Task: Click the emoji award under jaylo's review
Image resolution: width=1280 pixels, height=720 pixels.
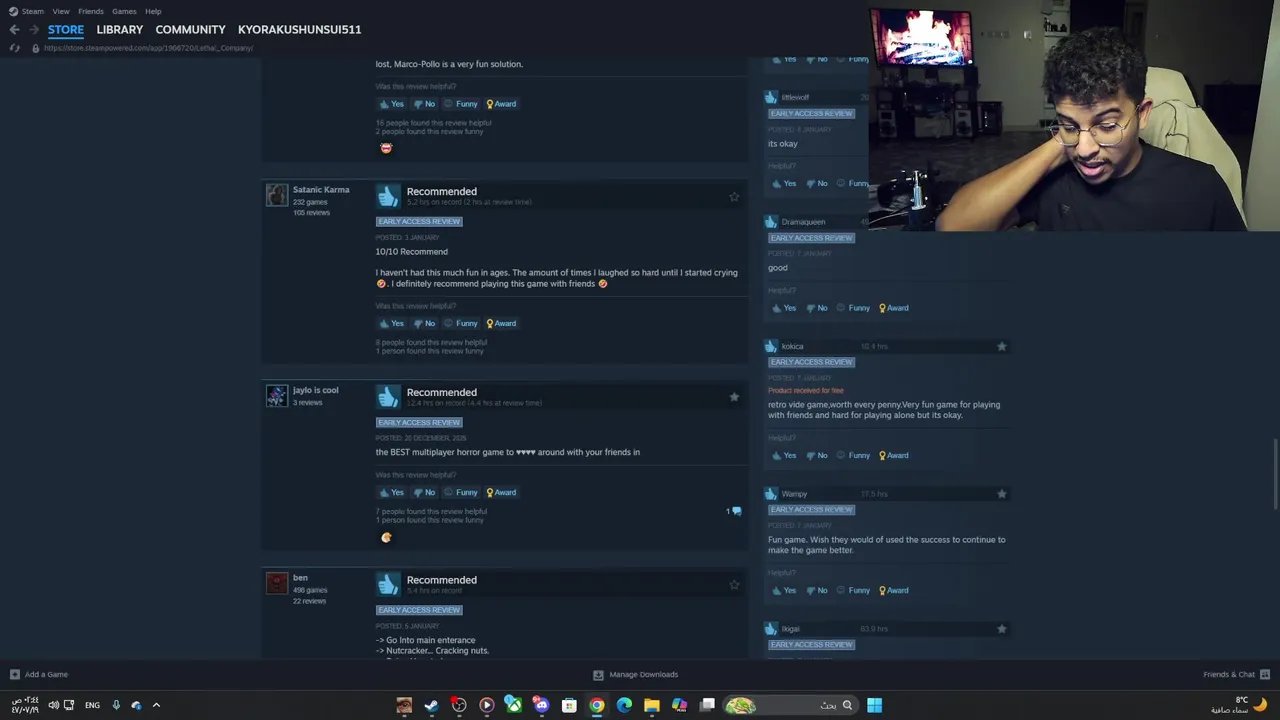Action: tap(386, 537)
